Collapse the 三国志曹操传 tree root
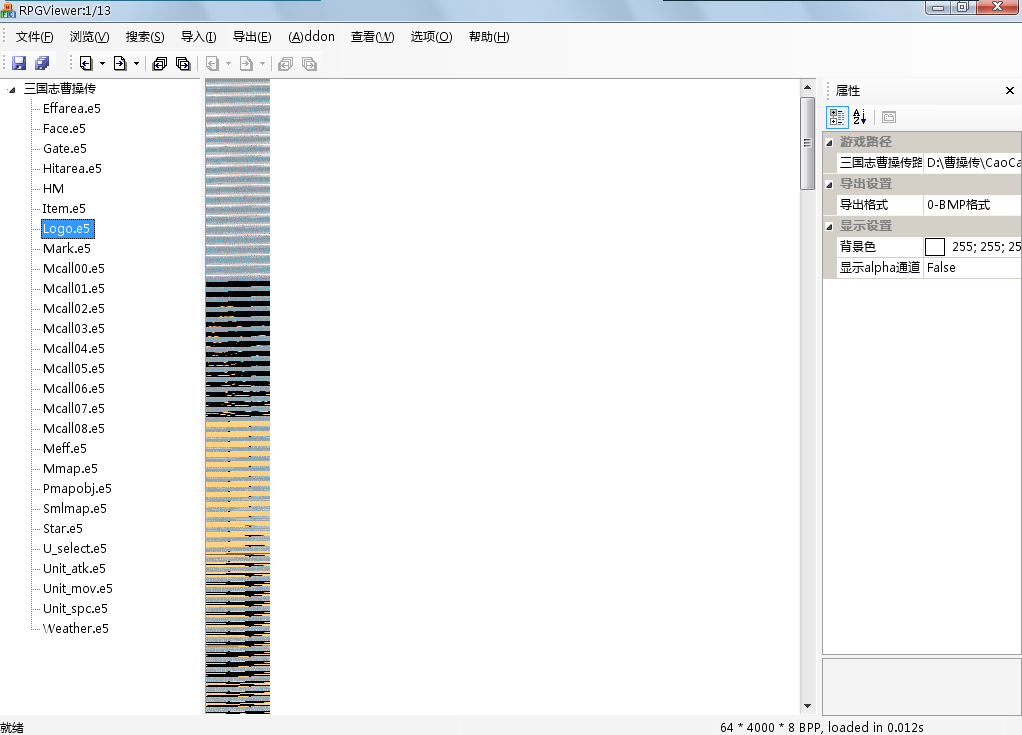Viewport: 1022px width, 735px height. (11, 89)
